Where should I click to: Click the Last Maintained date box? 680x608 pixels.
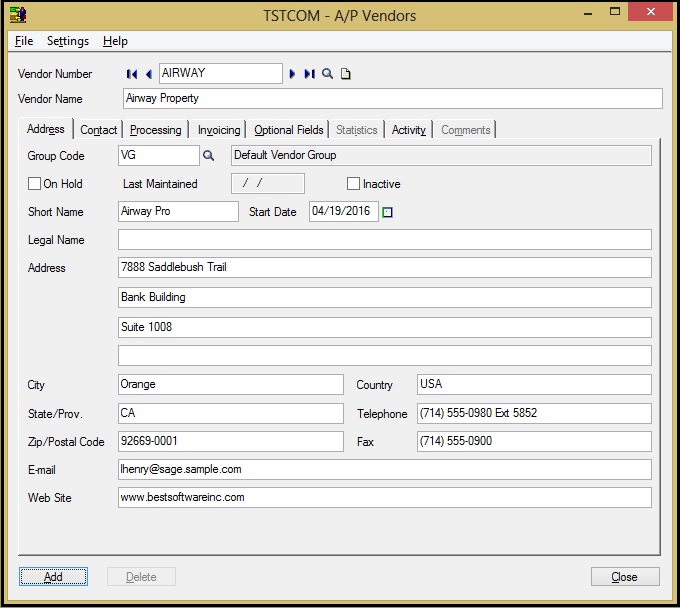tap(268, 183)
